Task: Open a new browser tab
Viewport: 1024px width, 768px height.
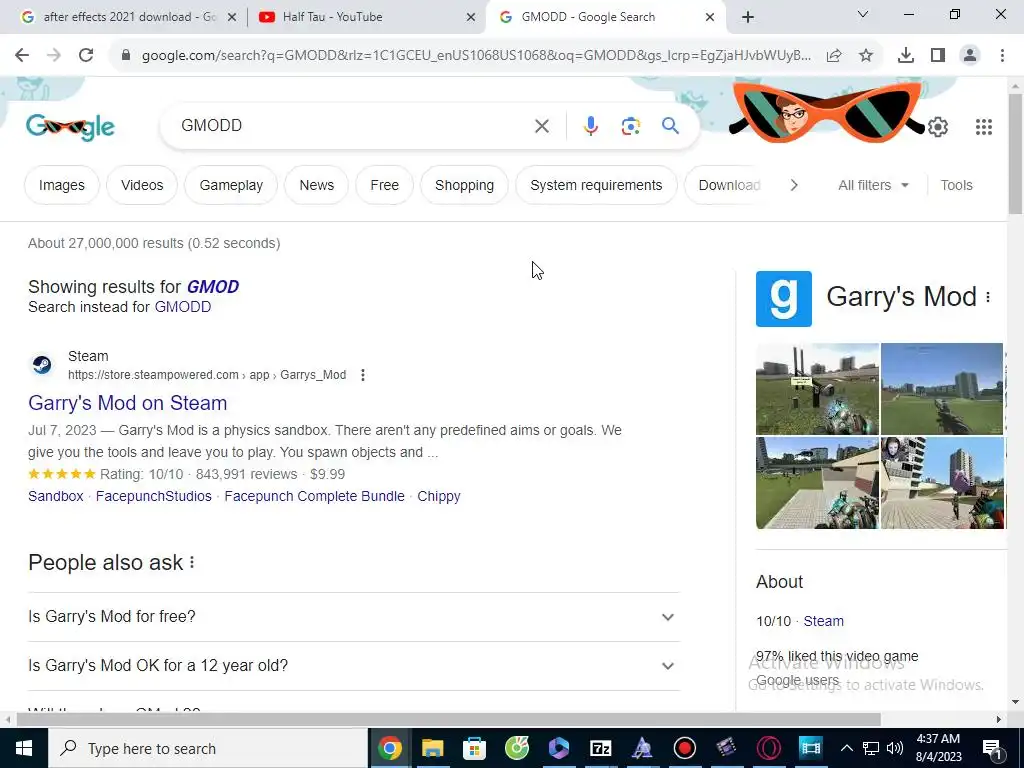Action: click(x=748, y=17)
